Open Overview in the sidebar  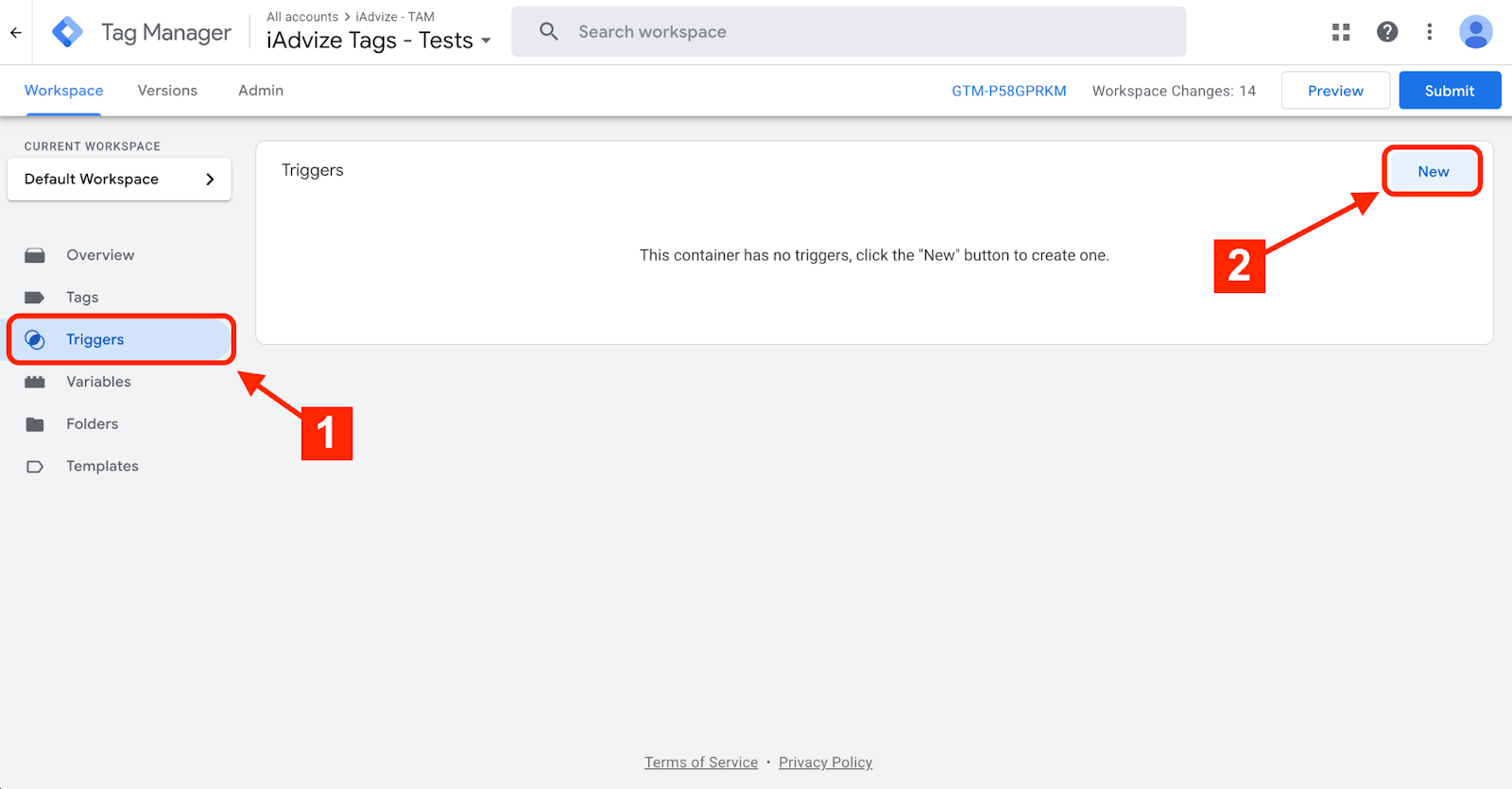[x=100, y=255]
